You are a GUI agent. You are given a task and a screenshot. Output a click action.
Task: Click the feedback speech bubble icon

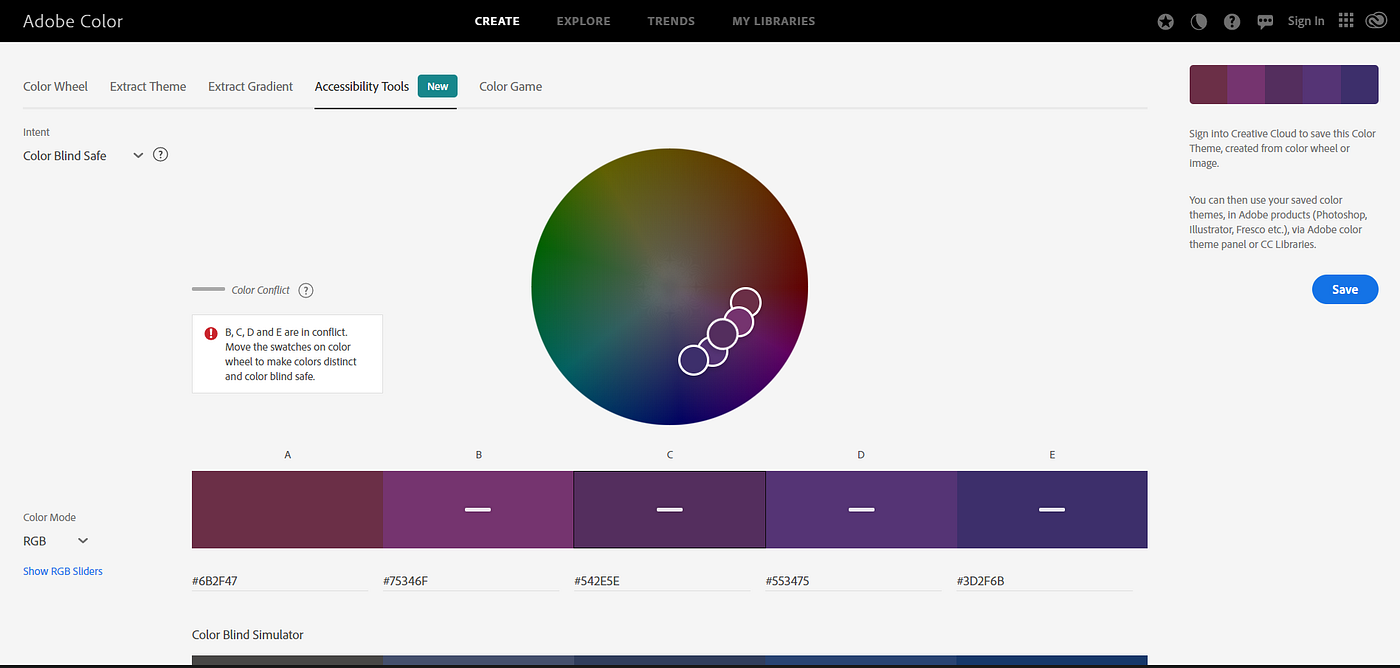coord(1265,20)
